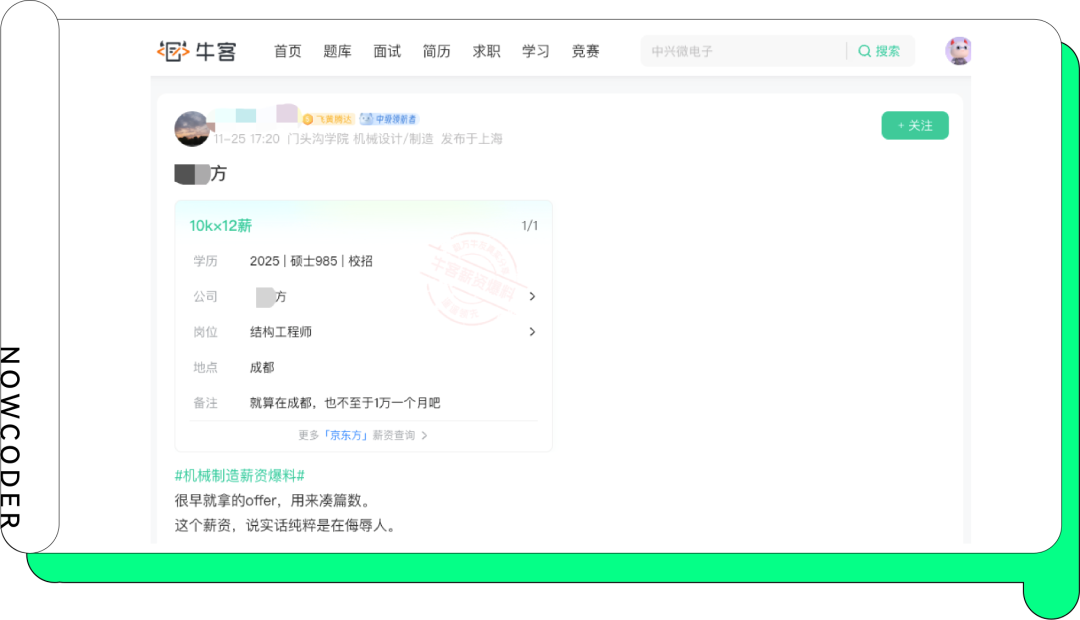Open the 简历 navigation item

pyautogui.click(x=436, y=51)
